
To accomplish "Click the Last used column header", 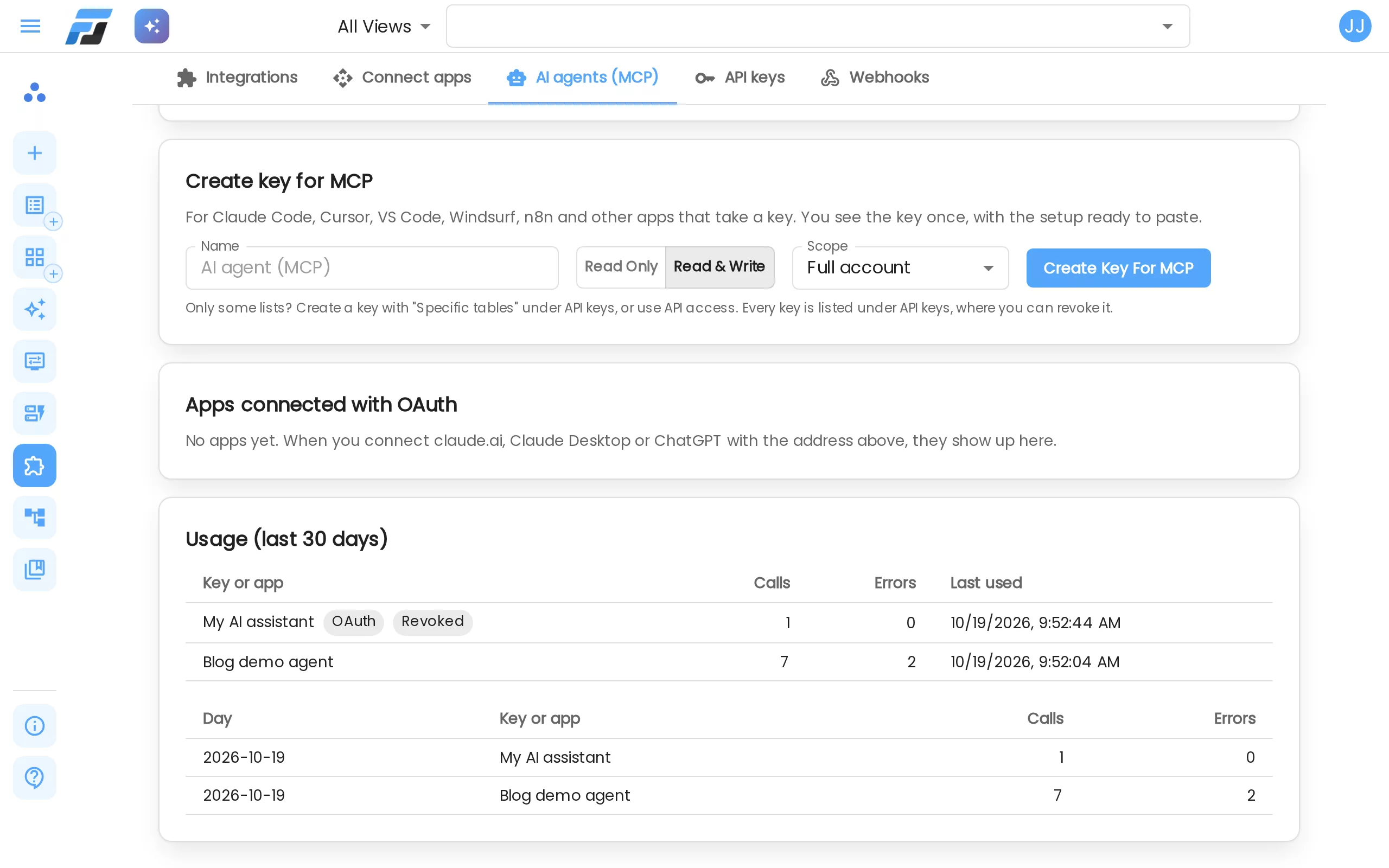I will click(x=985, y=583).
